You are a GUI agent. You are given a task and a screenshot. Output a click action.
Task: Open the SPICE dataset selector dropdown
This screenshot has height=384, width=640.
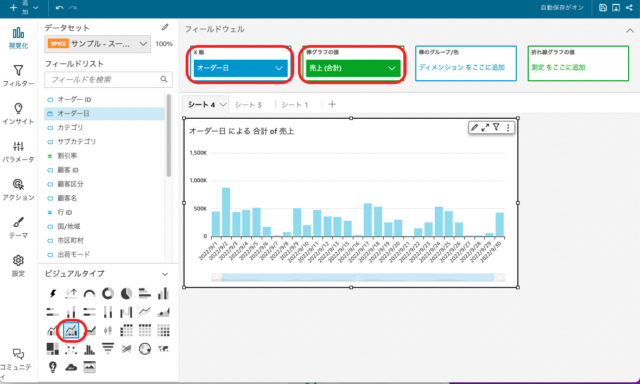[98, 44]
